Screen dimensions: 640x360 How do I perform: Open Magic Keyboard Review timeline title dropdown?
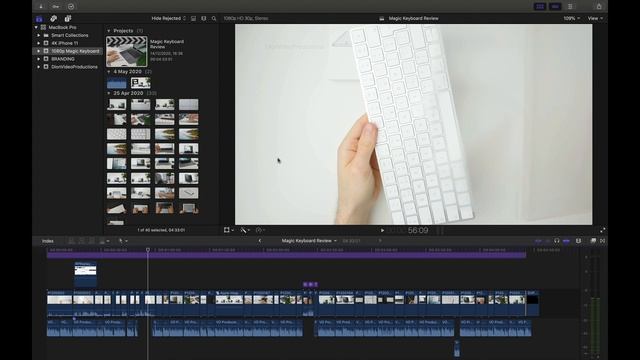309,241
